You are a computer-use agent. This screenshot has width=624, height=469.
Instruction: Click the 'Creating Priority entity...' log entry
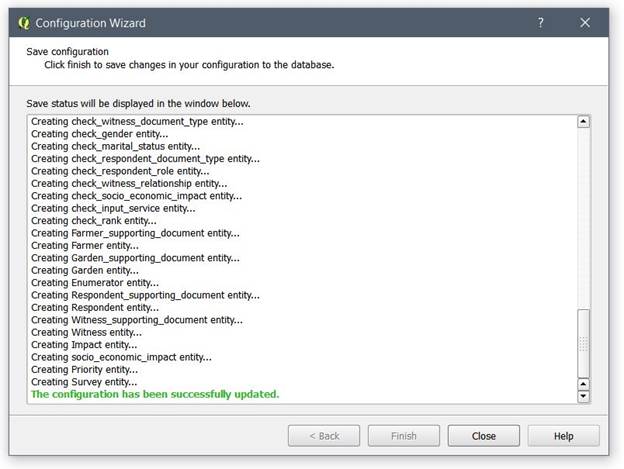click(x=84, y=370)
